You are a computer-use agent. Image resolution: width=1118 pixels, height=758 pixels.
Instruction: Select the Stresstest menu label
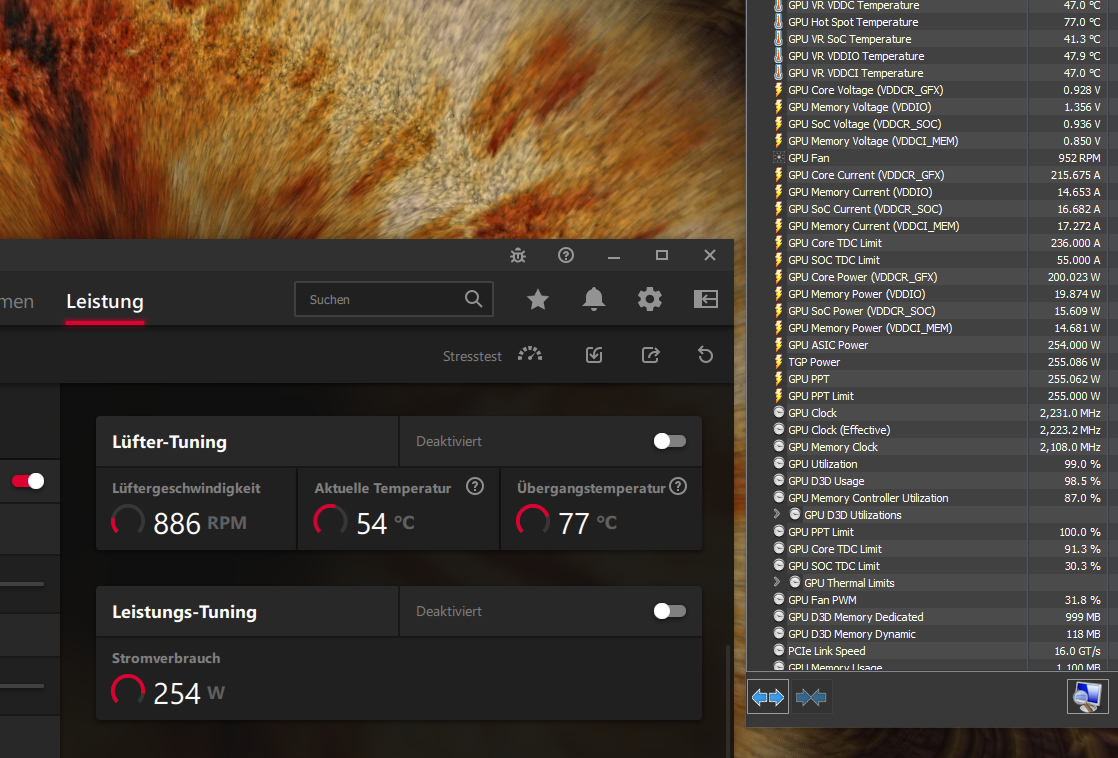[x=472, y=354]
